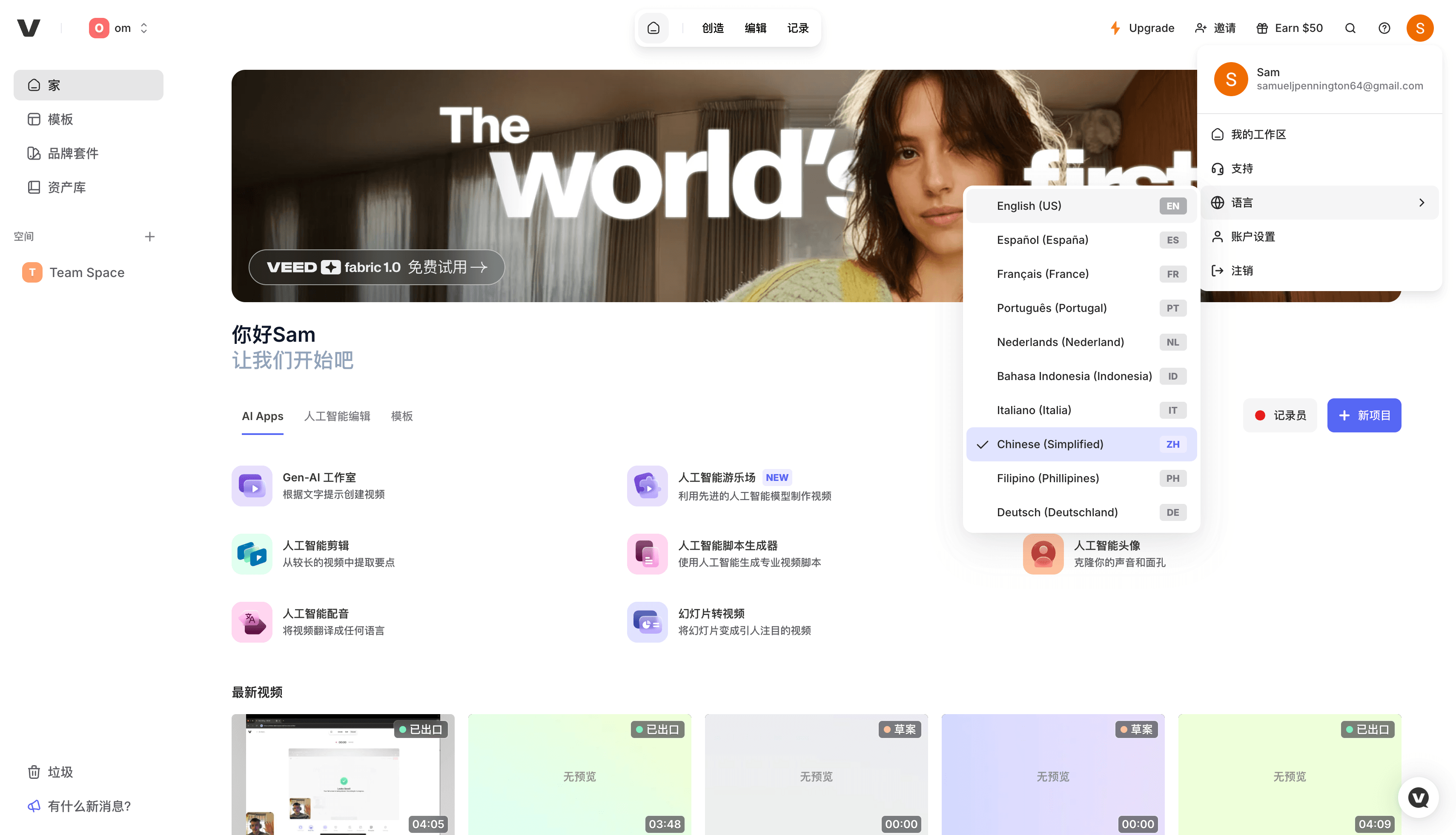Launch the 人工智能配音 app

tap(315, 613)
